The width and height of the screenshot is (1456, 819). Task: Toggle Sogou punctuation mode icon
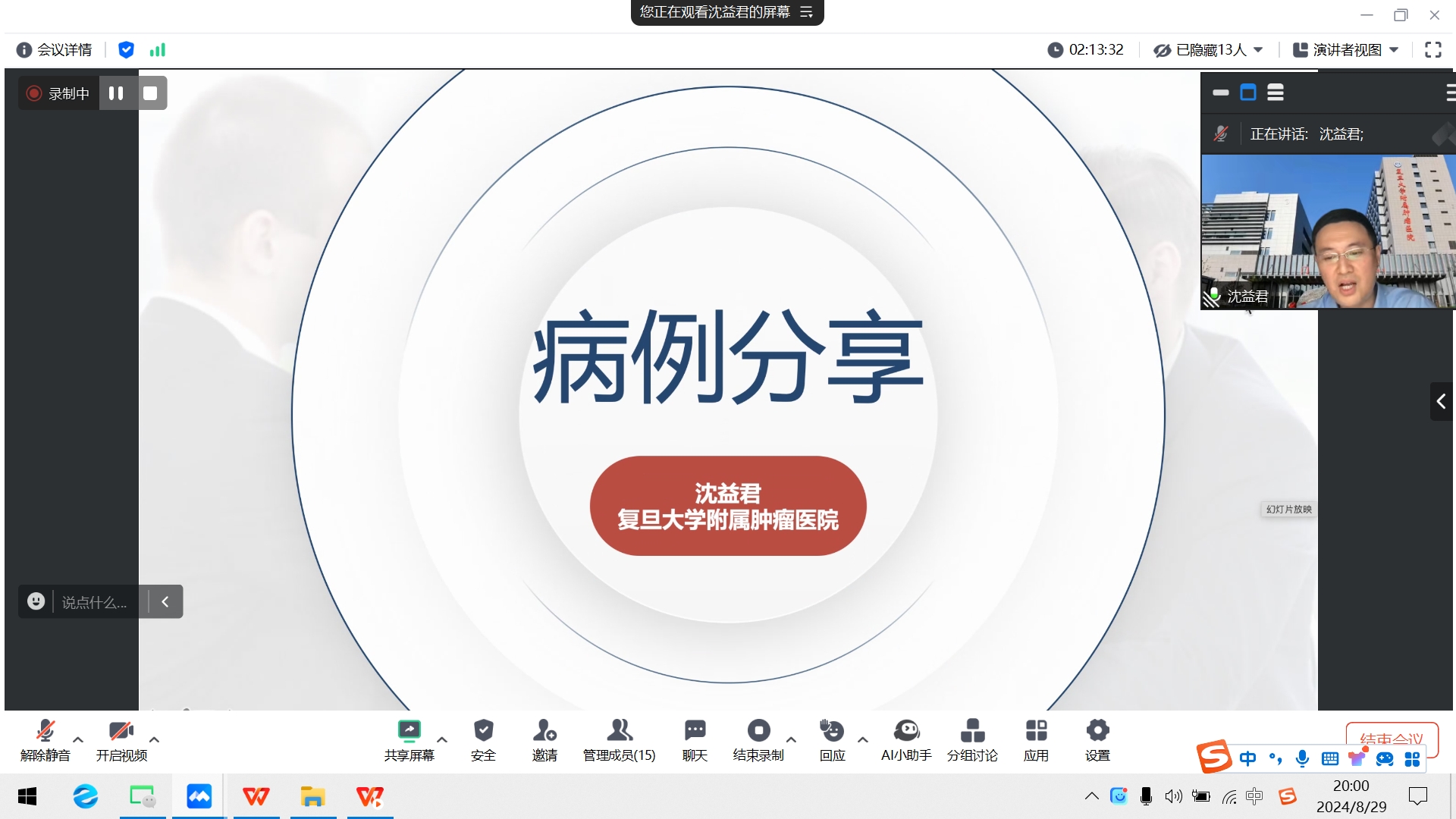tap(1276, 758)
